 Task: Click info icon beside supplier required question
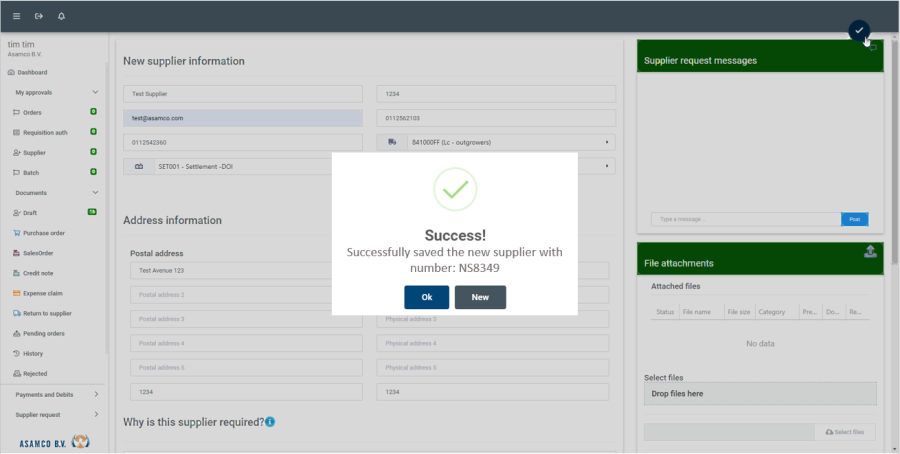[x=270, y=422]
